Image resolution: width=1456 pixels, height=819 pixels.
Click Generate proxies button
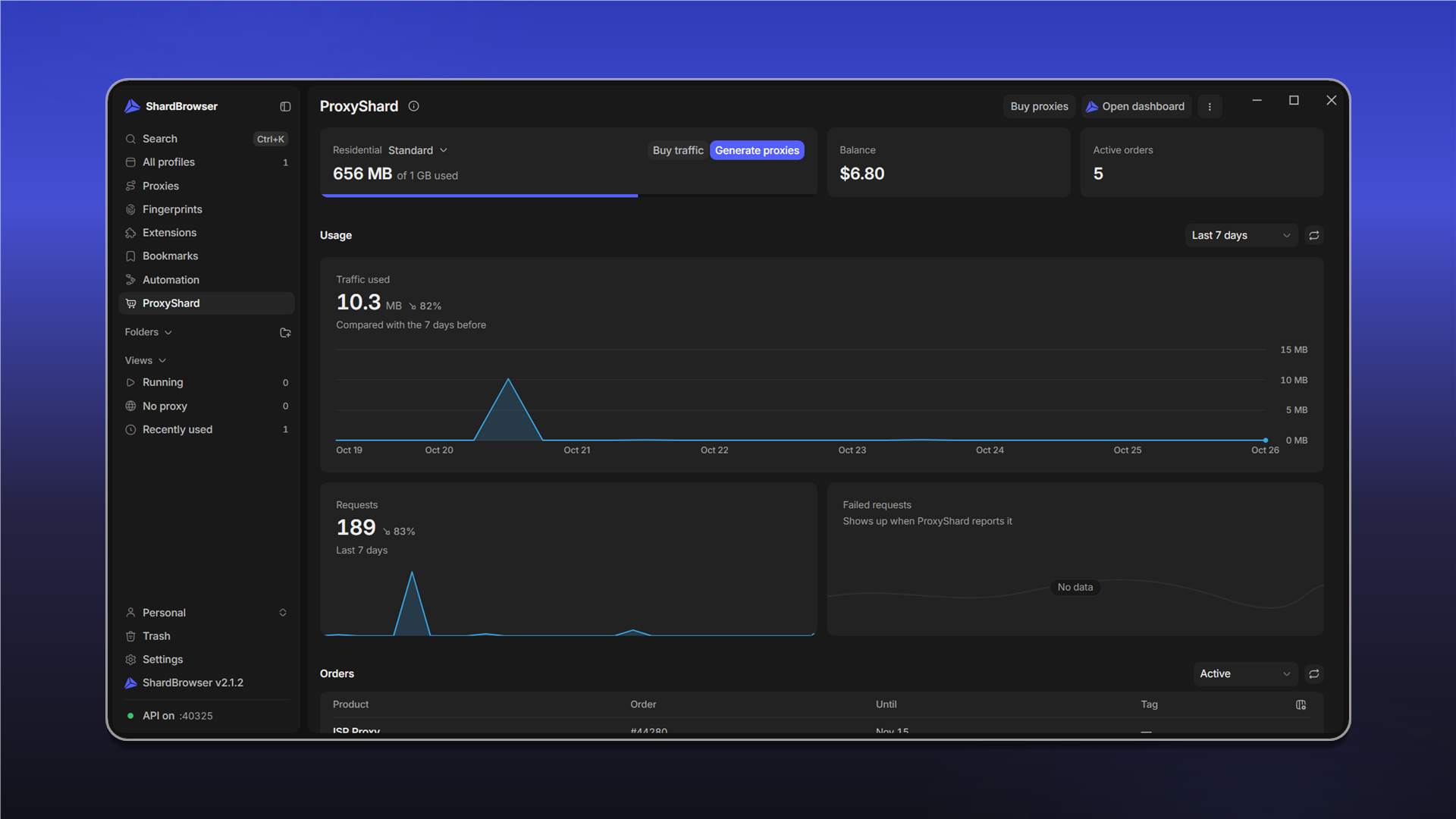pyautogui.click(x=757, y=150)
